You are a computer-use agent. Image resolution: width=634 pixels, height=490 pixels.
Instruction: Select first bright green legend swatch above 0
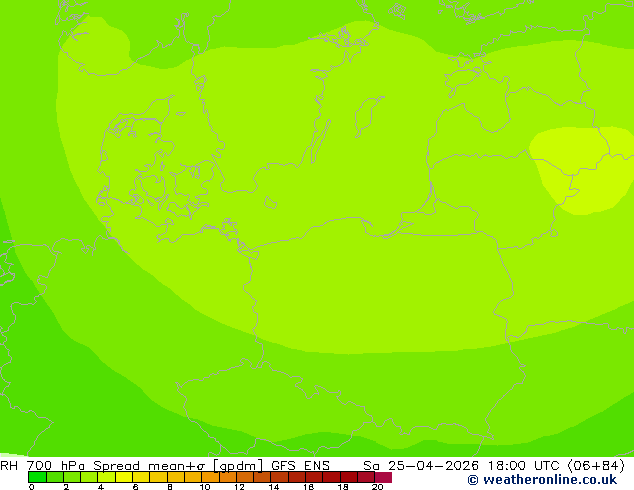(x=37, y=477)
